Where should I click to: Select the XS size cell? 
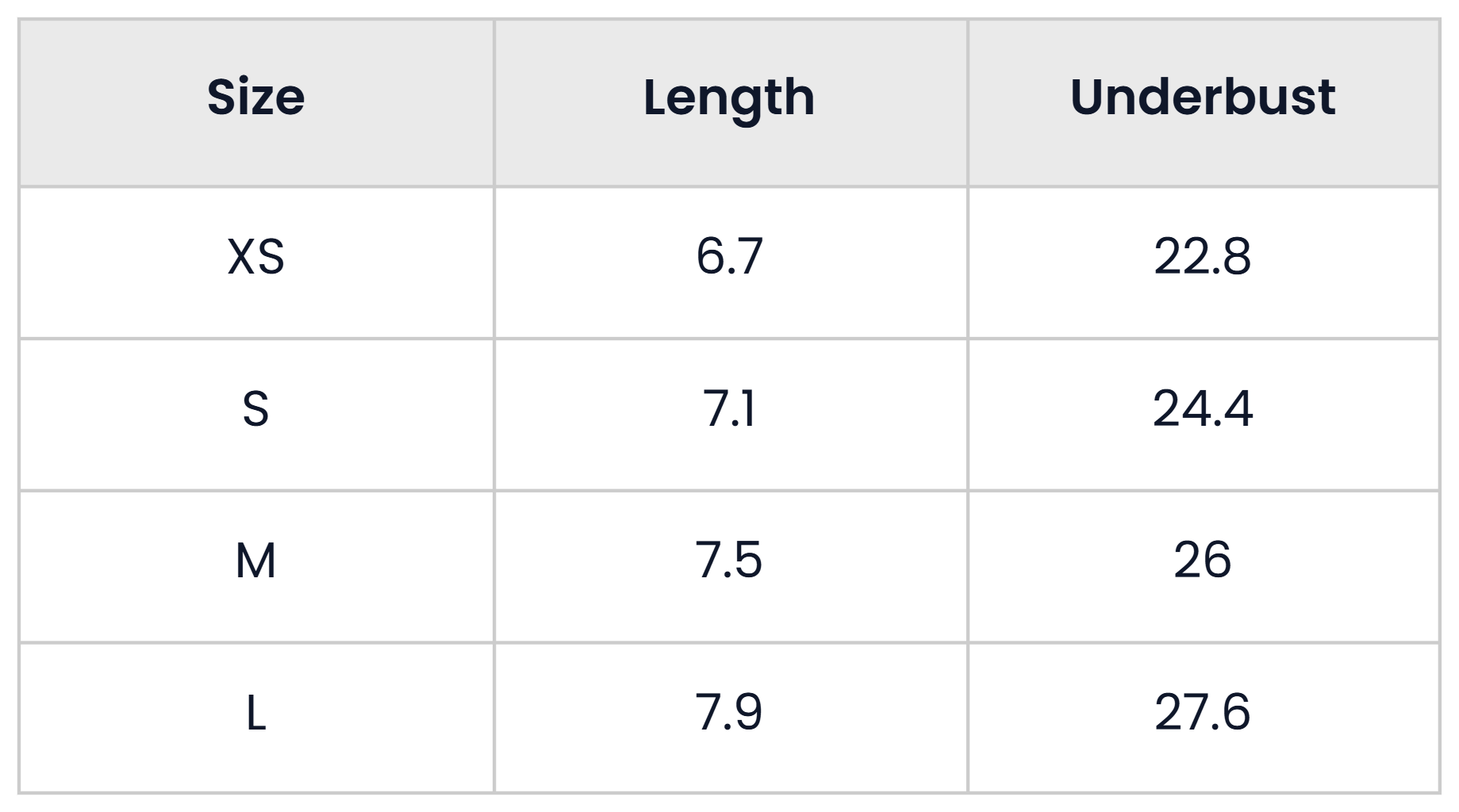[256, 257]
